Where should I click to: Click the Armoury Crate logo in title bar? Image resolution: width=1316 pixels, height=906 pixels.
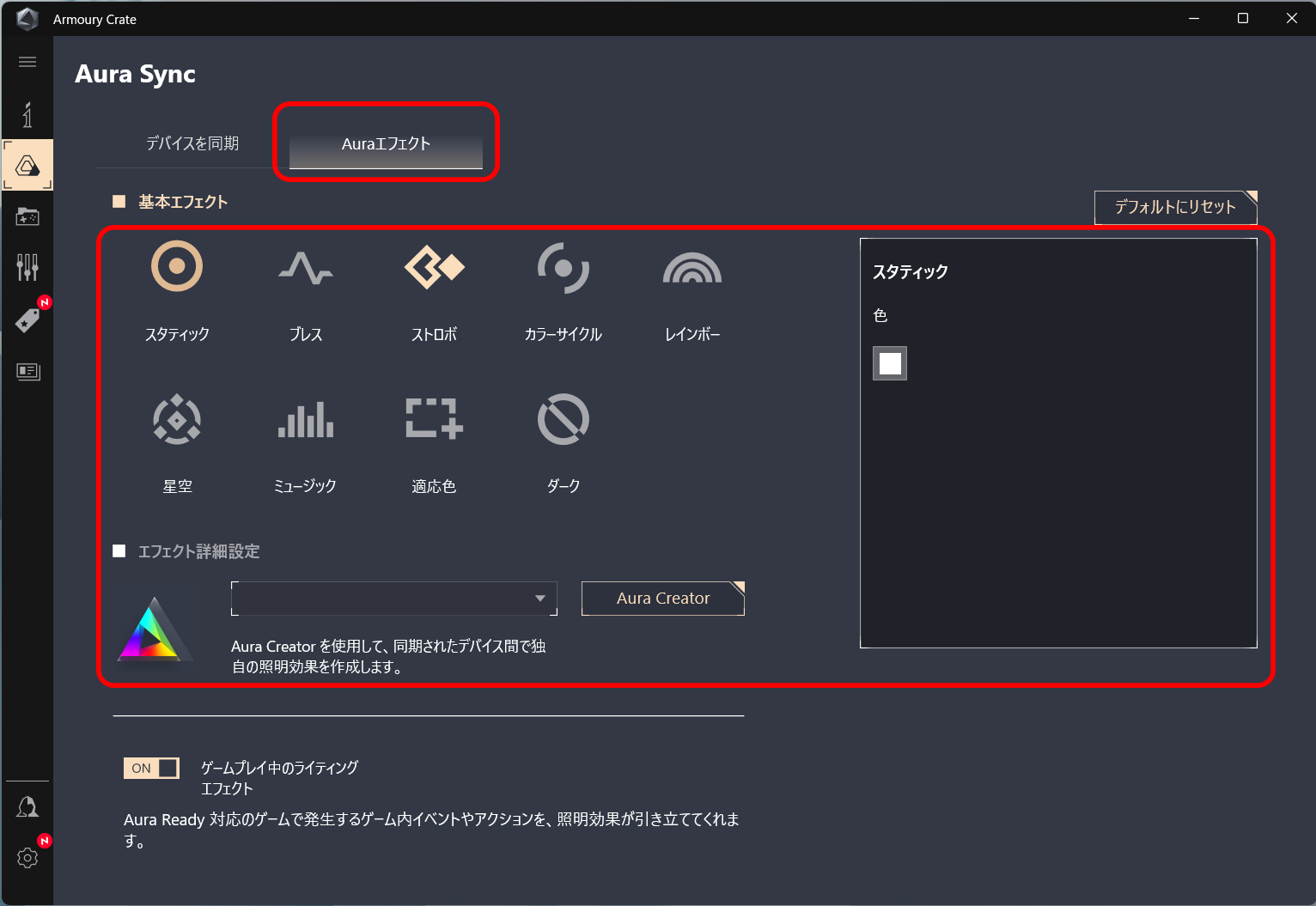click(27, 19)
